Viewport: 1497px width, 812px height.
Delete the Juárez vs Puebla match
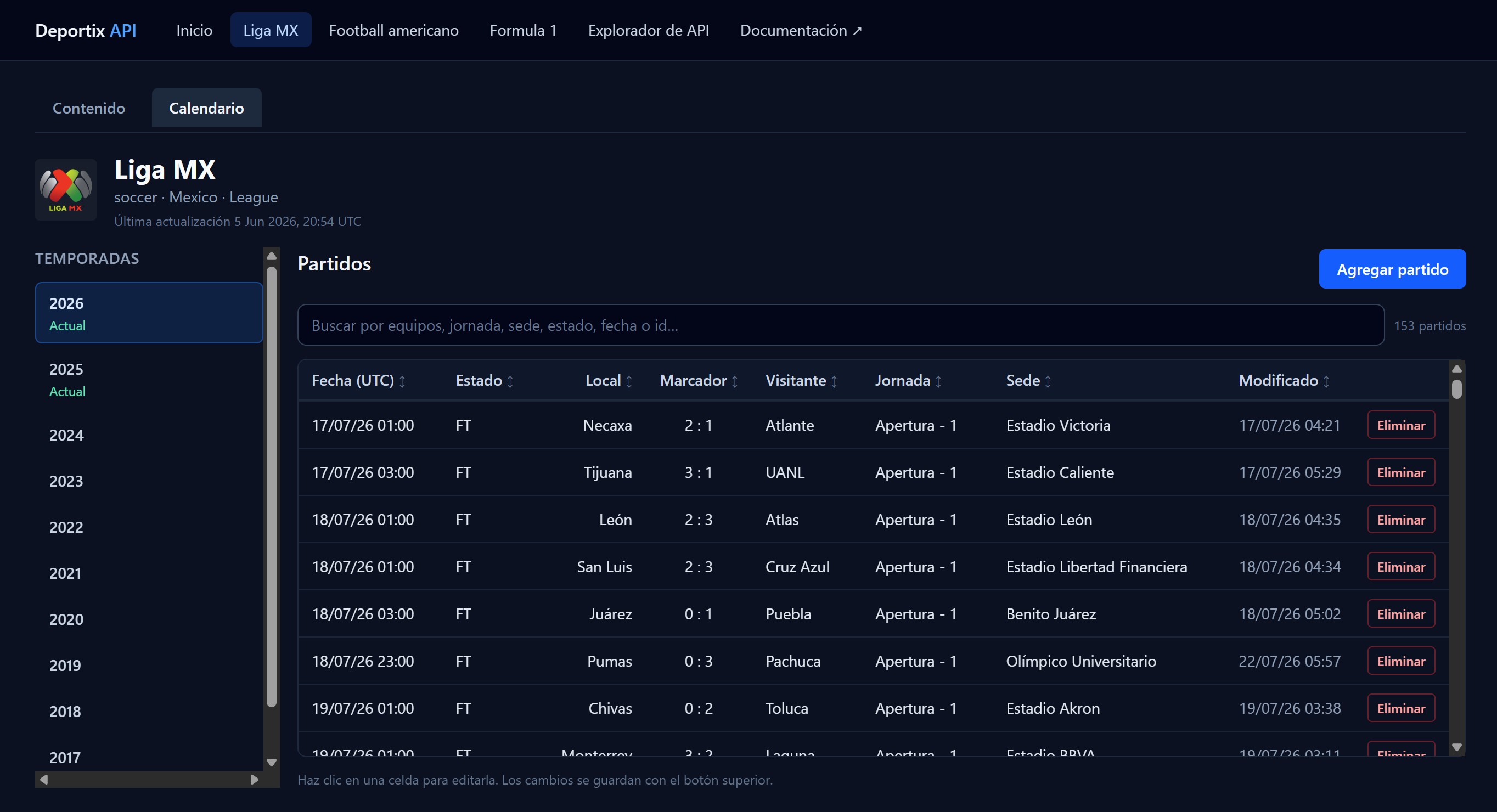1401,614
